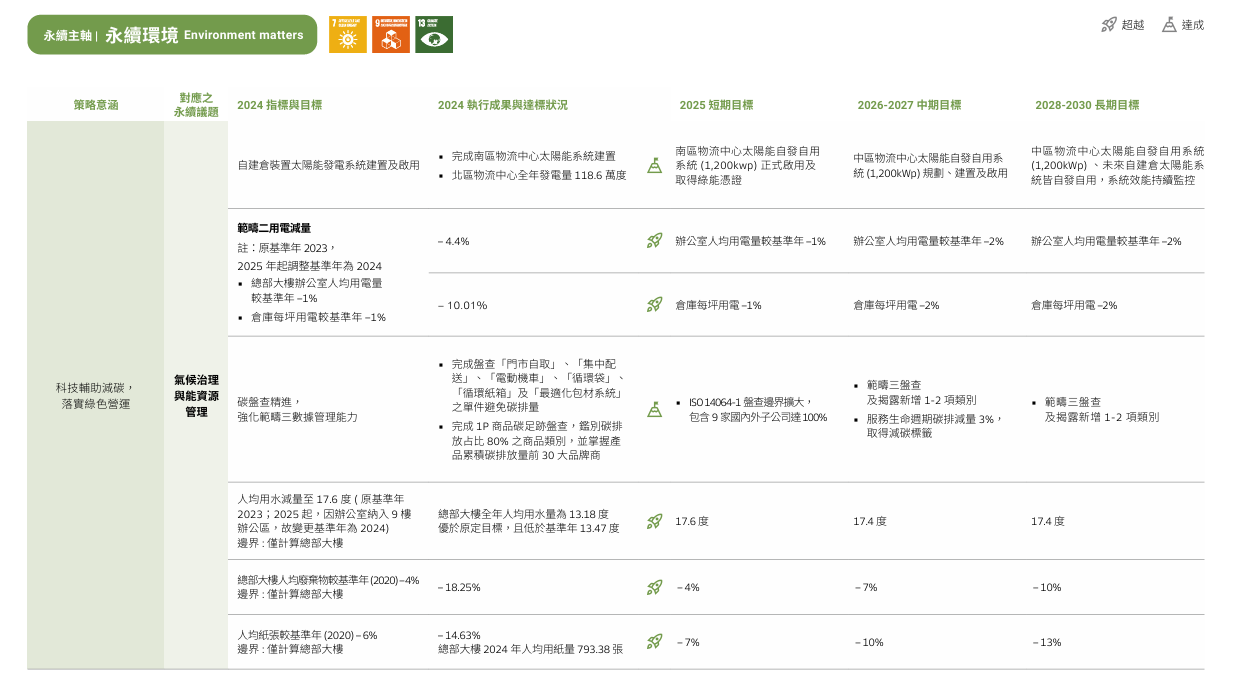Click the 範疇二用電減量 bold heading
The height and width of the screenshot is (688, 1233).
(x=274, y=228)
